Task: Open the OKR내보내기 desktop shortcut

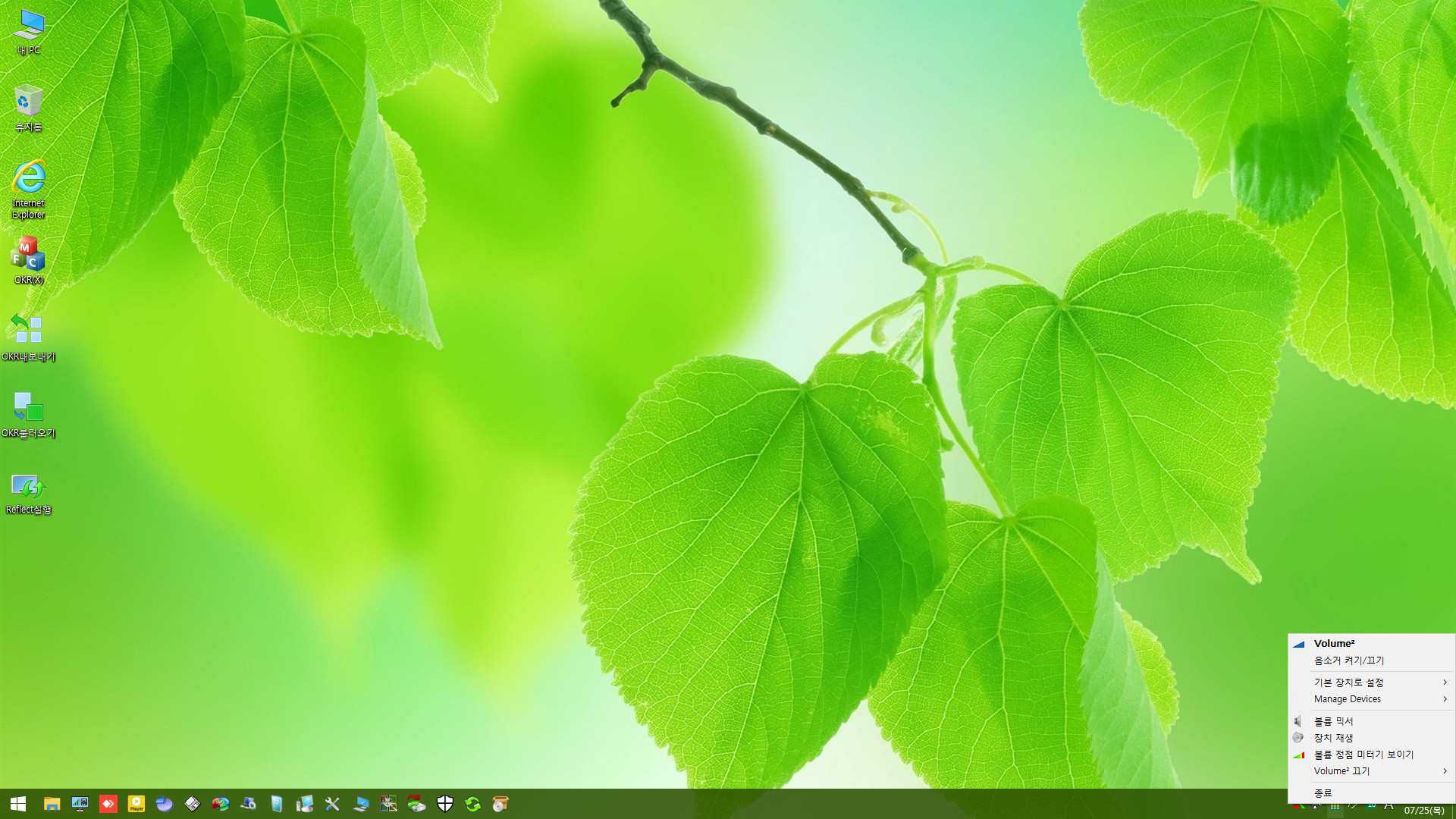Action: 28,337
